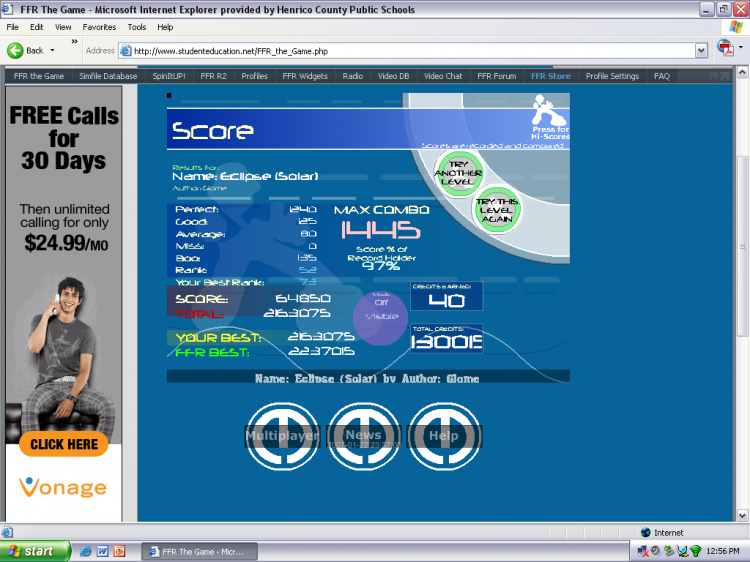Open the Profile Settings tab
Screen dimensions: 750x562
click(x=612, y=76)
